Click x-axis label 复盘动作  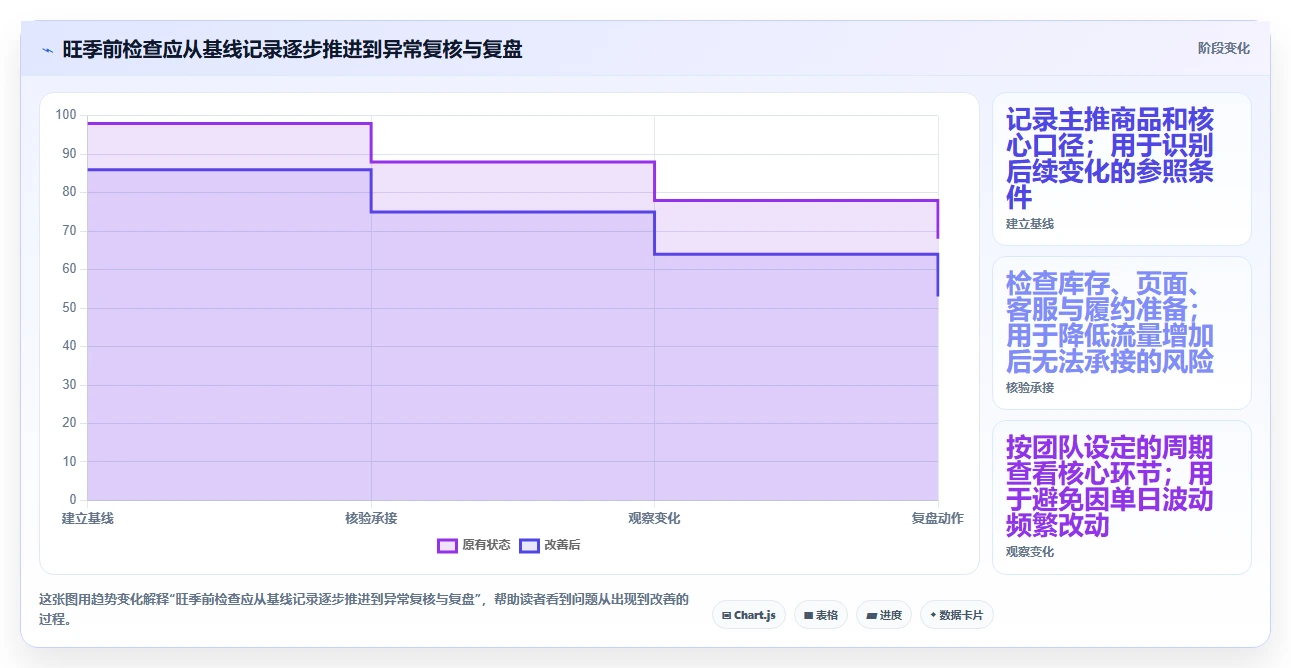click(938, 518)
